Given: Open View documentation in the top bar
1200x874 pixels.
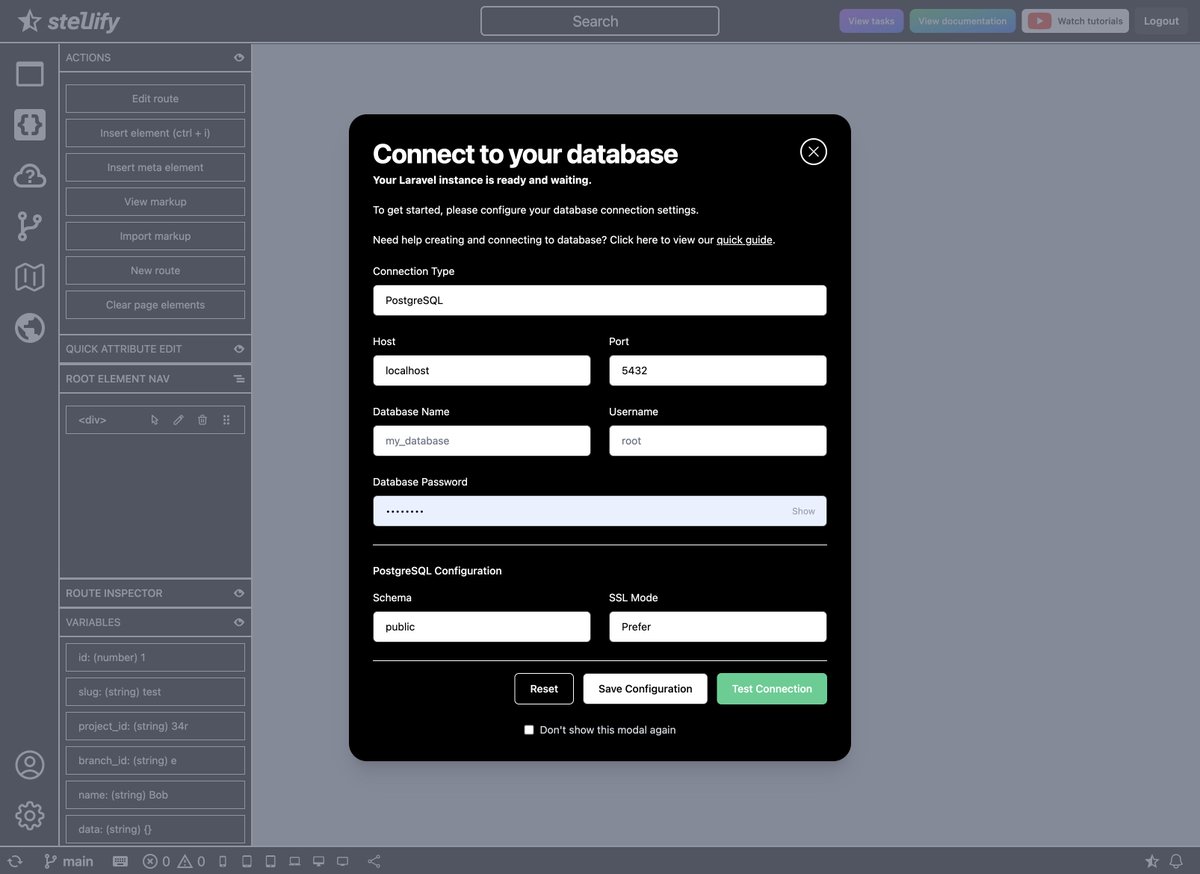Looking at the screenshot, I should [962, 20].
